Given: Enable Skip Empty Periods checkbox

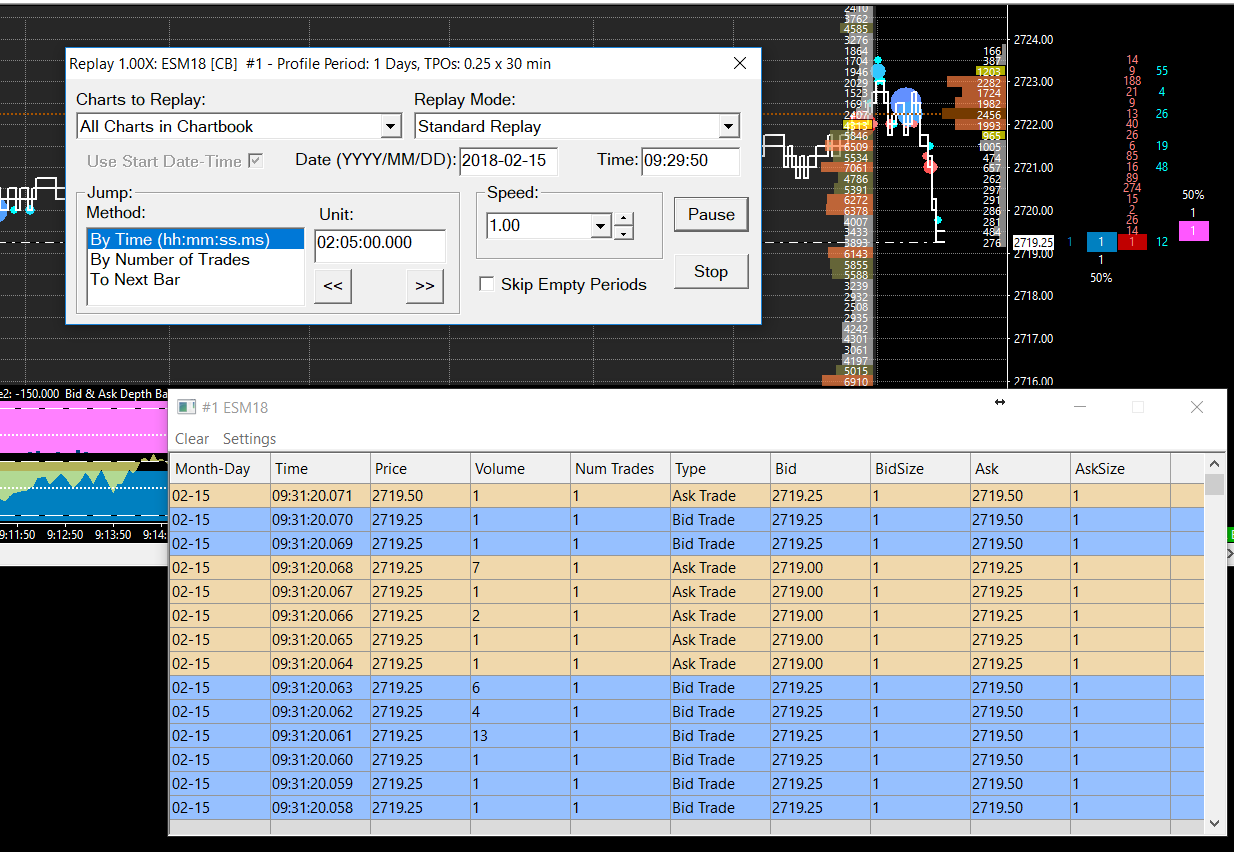Looking at the screenshot, I should coord(487,285).
